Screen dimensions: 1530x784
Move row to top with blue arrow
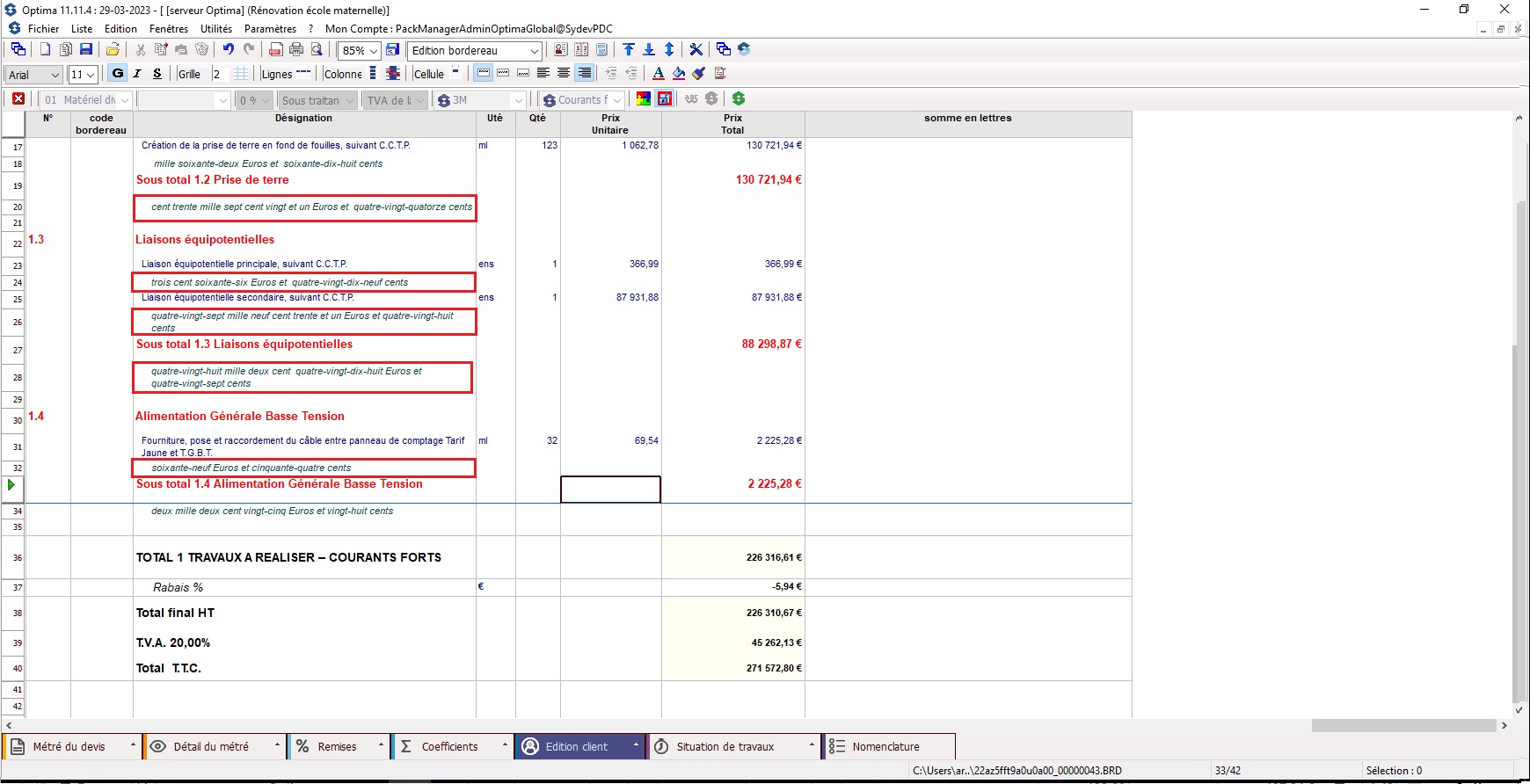629,49
